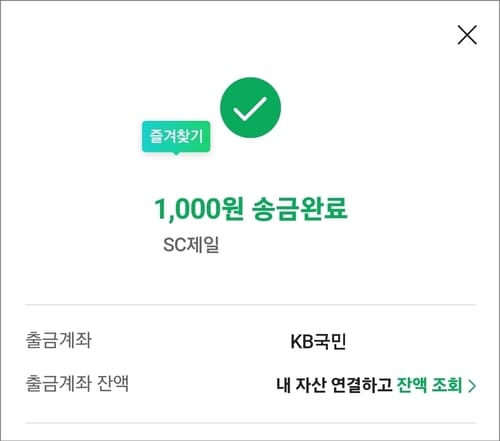
Task: Open the 잔액 조회 balance inquiry link
Action: pos(429,385)
